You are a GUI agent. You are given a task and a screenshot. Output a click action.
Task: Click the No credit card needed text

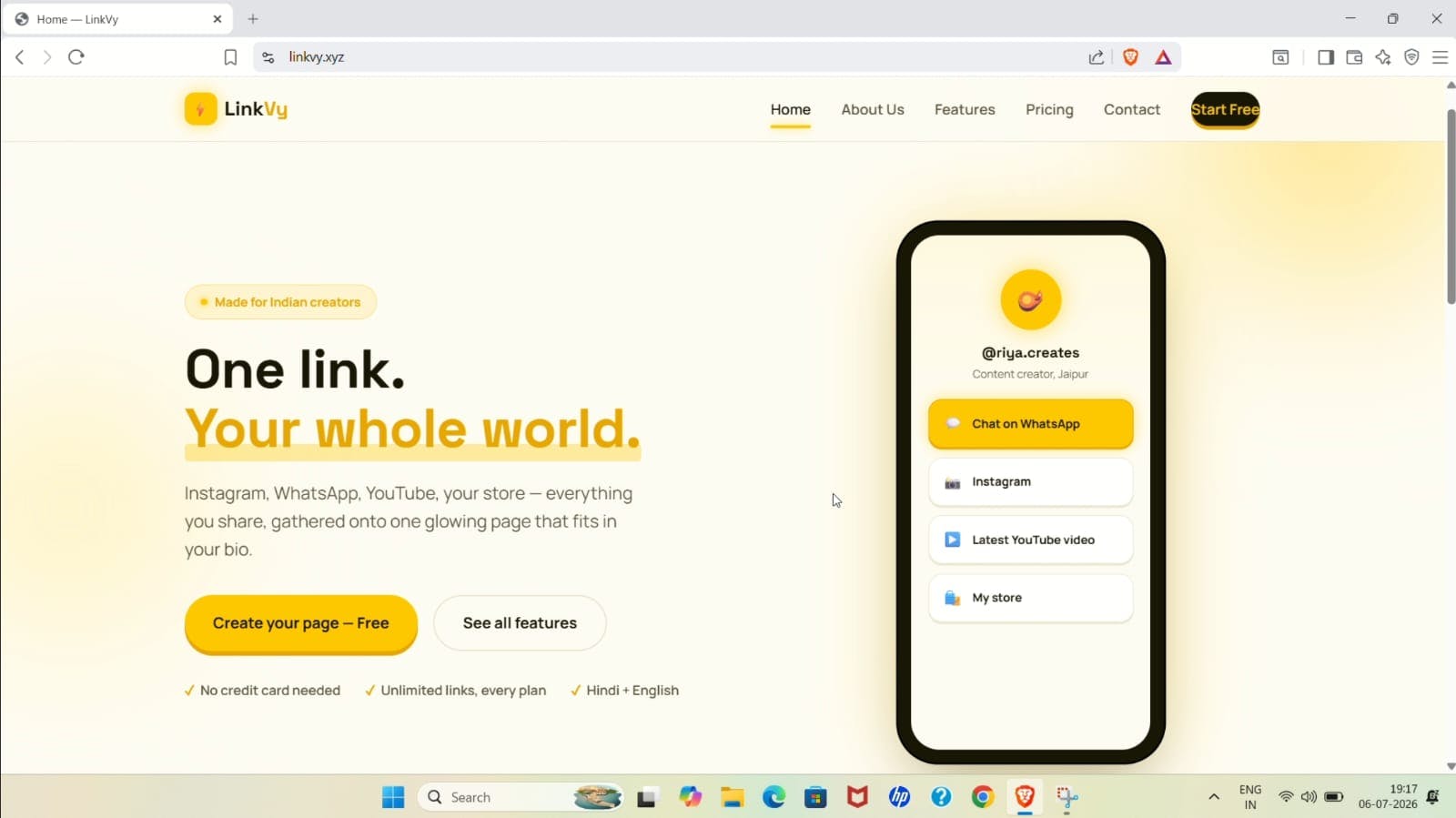[x=270, y=691]
